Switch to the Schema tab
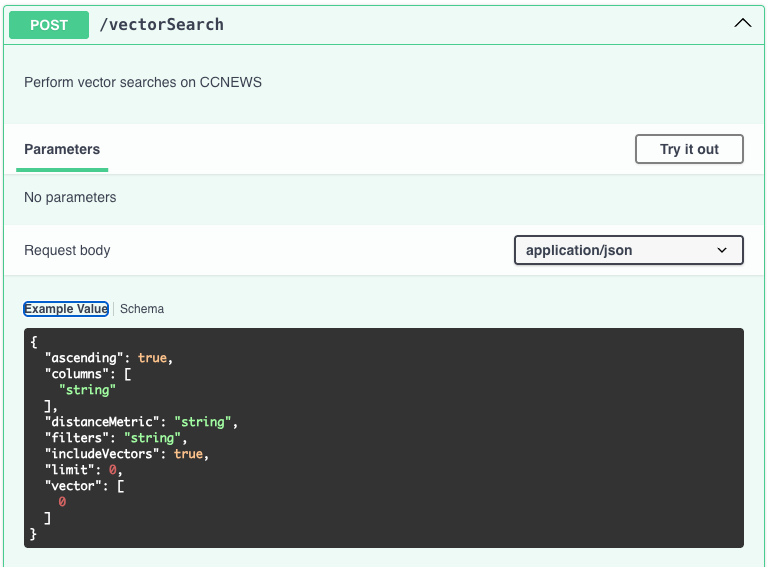The image size is (767, 567). pyautogui.click(x=142, y=309)
